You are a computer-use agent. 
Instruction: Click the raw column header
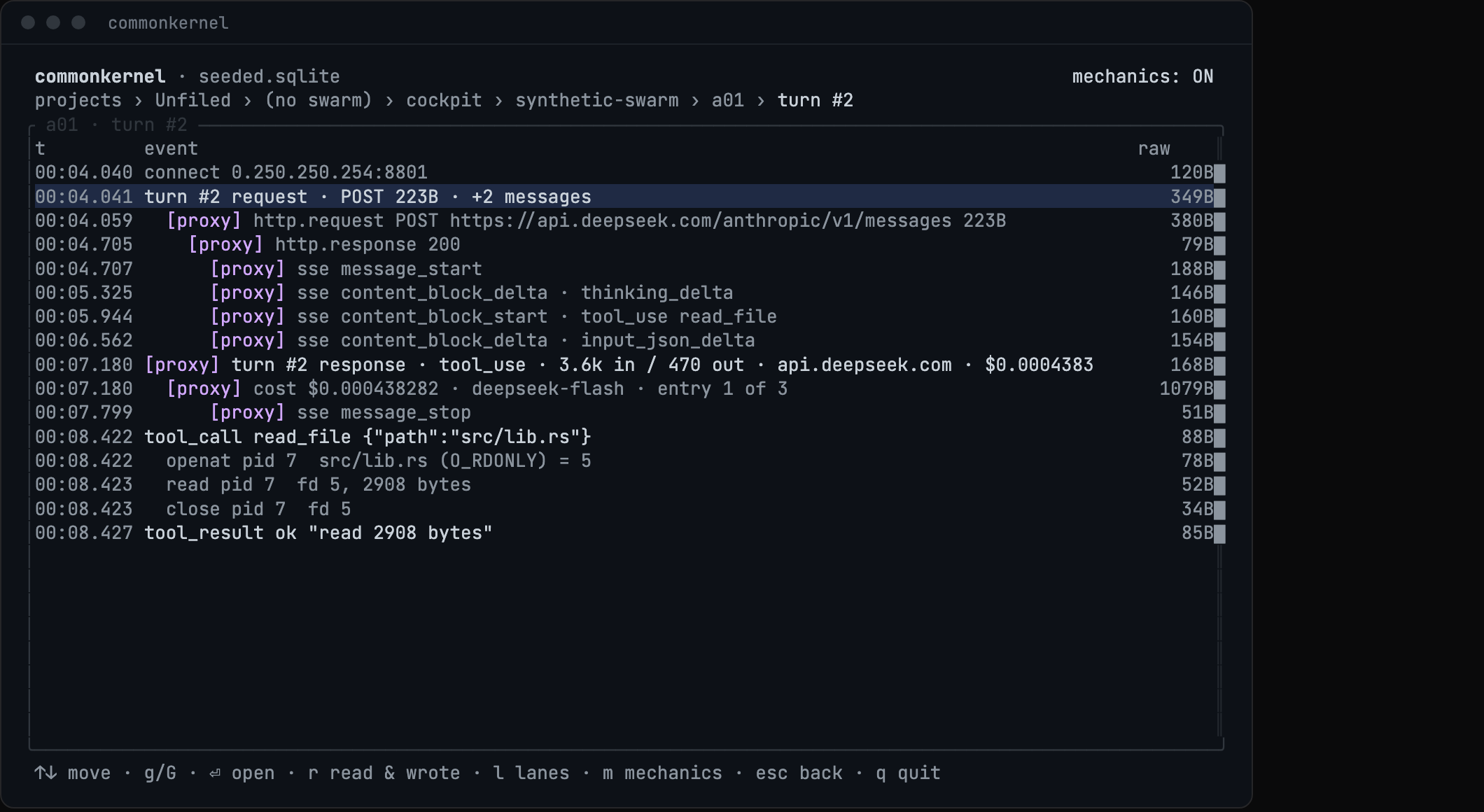point(1154,148)
